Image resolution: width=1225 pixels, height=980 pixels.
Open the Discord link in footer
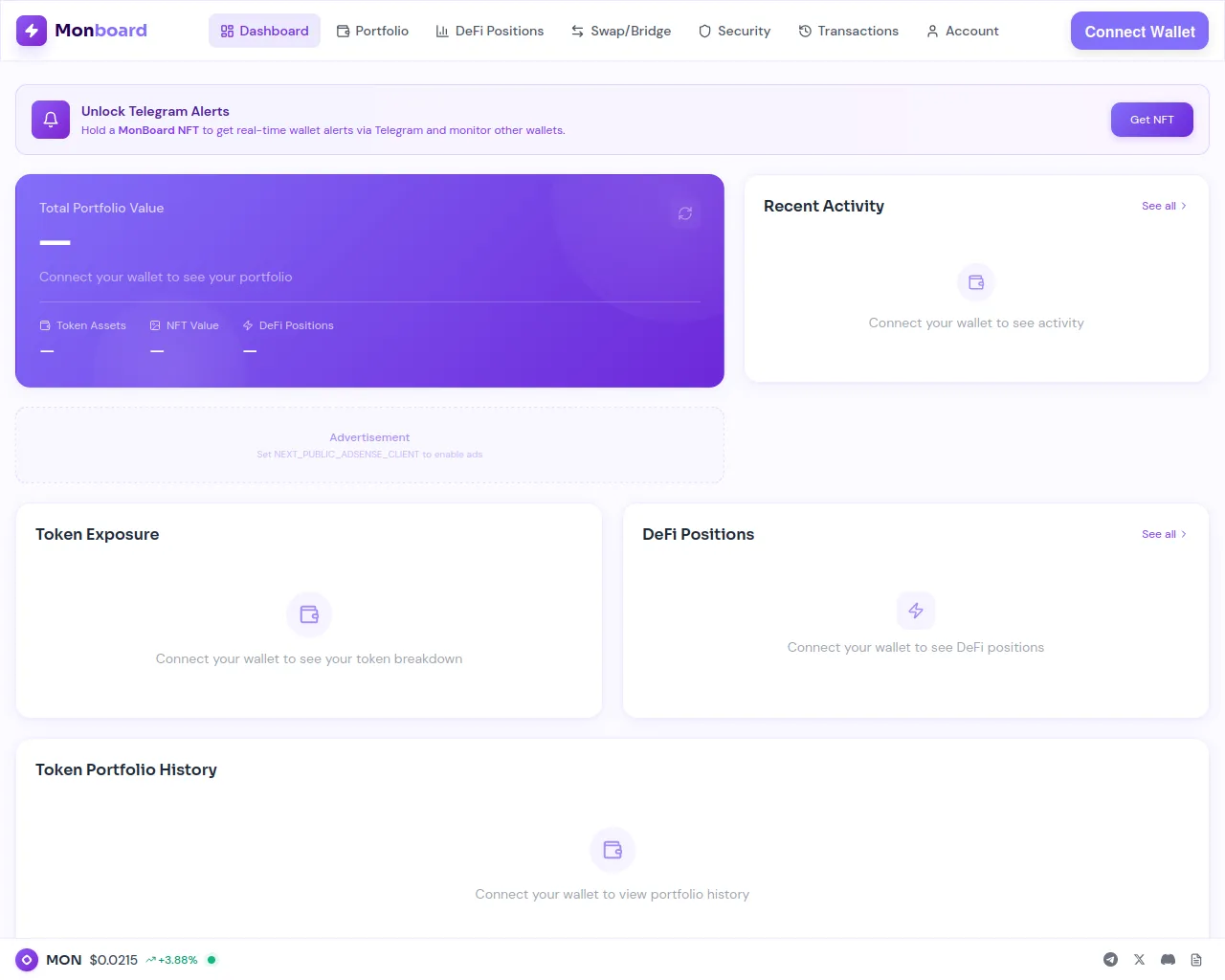coord(1168,960)
